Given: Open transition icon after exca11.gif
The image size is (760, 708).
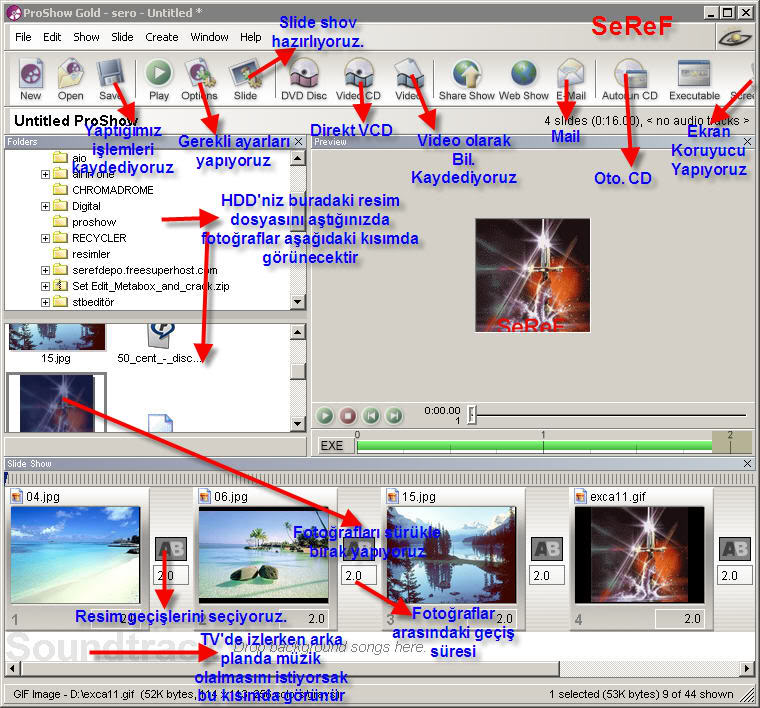Looking at the screenshot, I should point(735,549).
